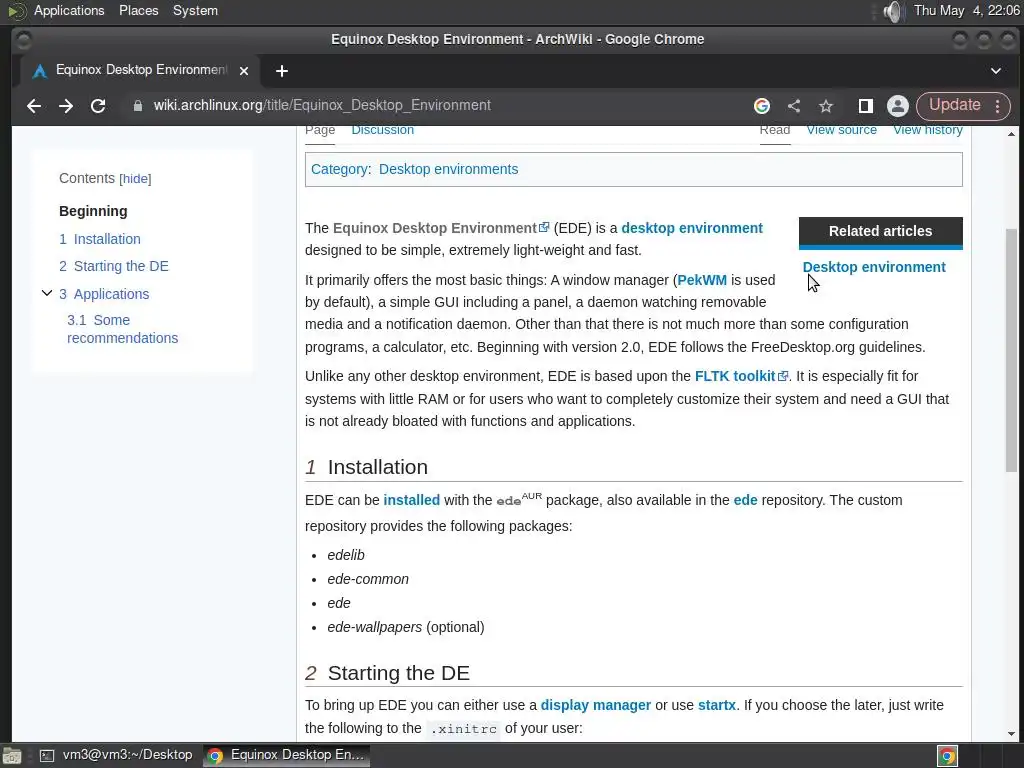Click scrollbar up arrow
The height and width of the screenshot is (768, 1024).
(x=1011, y=134)
